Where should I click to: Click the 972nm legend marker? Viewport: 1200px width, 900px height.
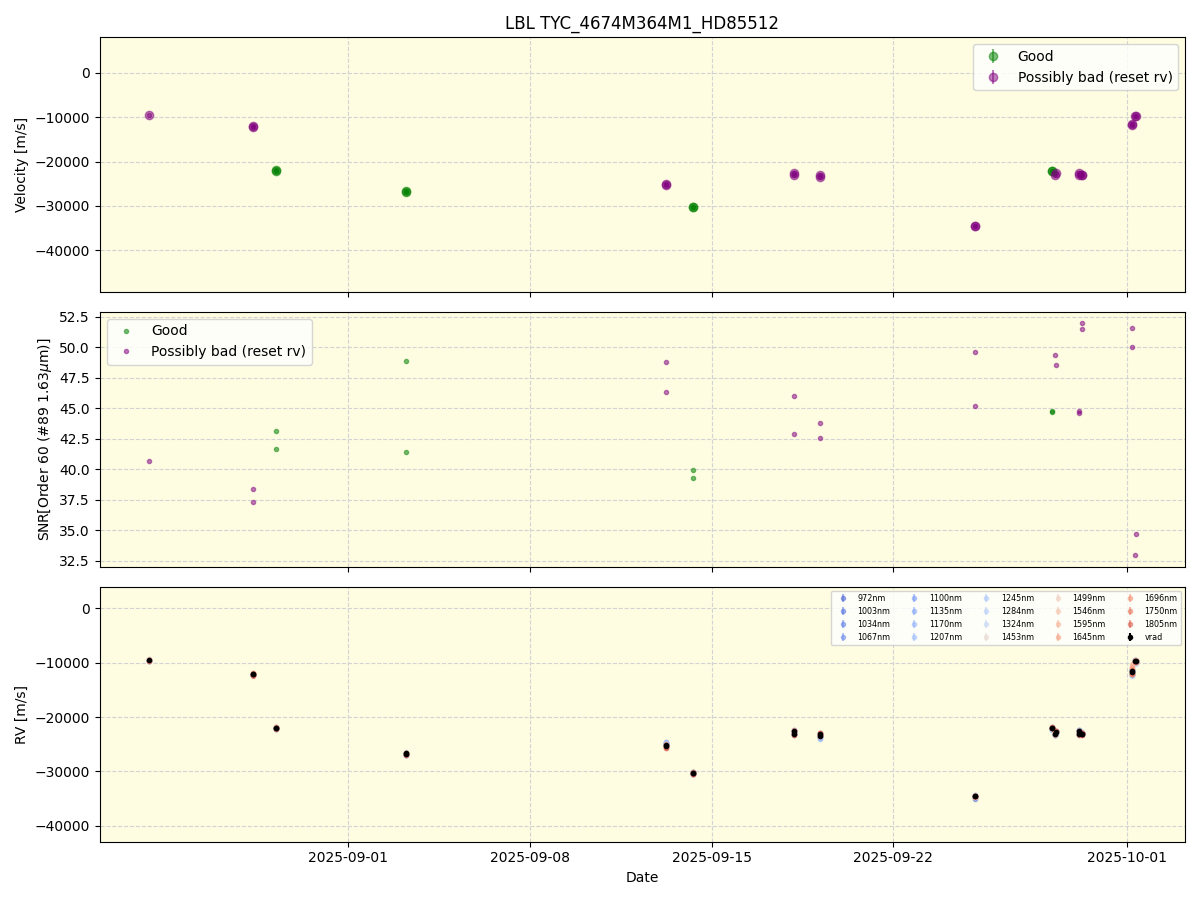[843, 598]
